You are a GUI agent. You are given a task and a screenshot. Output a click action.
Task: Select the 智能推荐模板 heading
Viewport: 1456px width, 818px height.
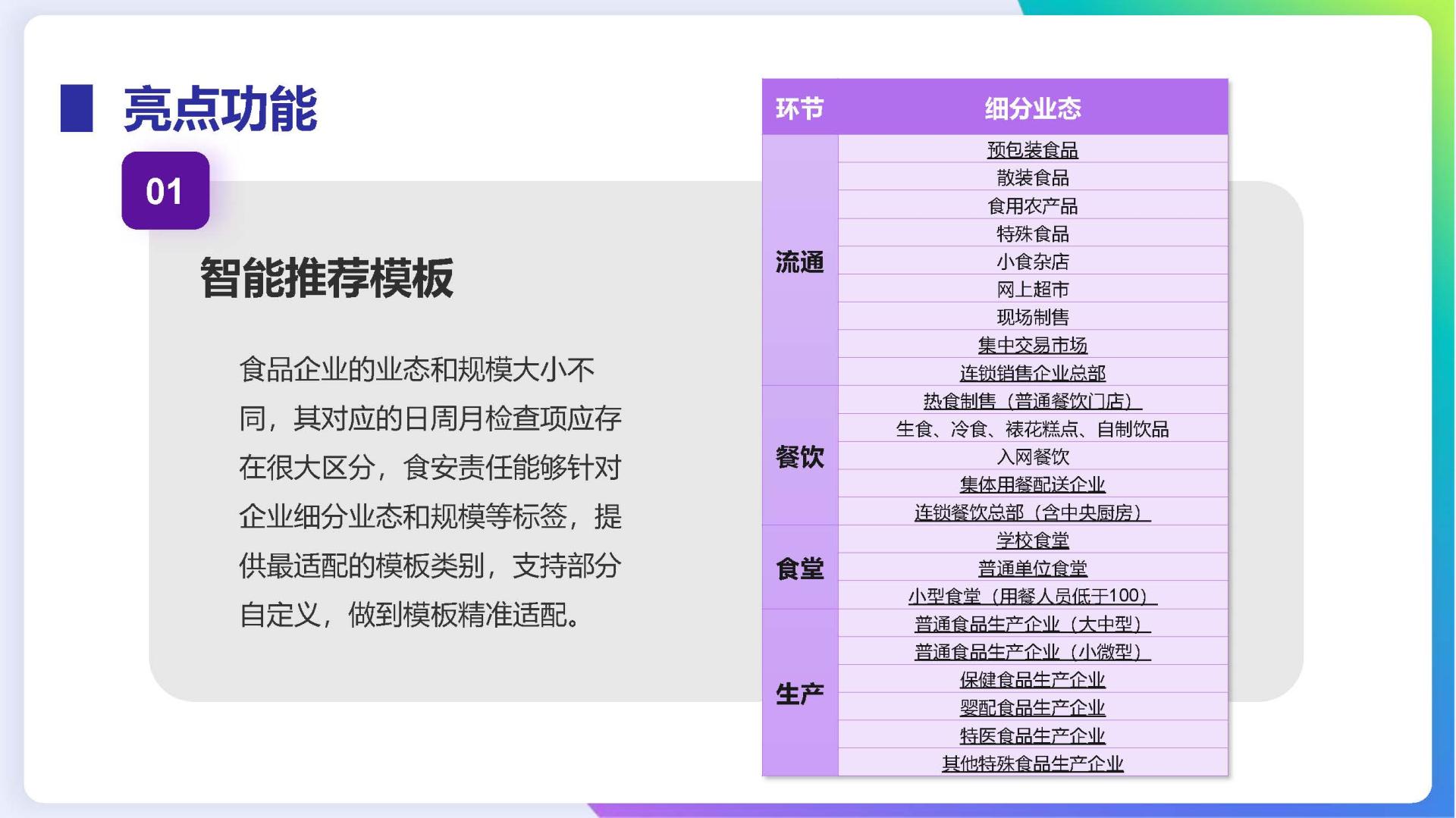click(327, 278)
